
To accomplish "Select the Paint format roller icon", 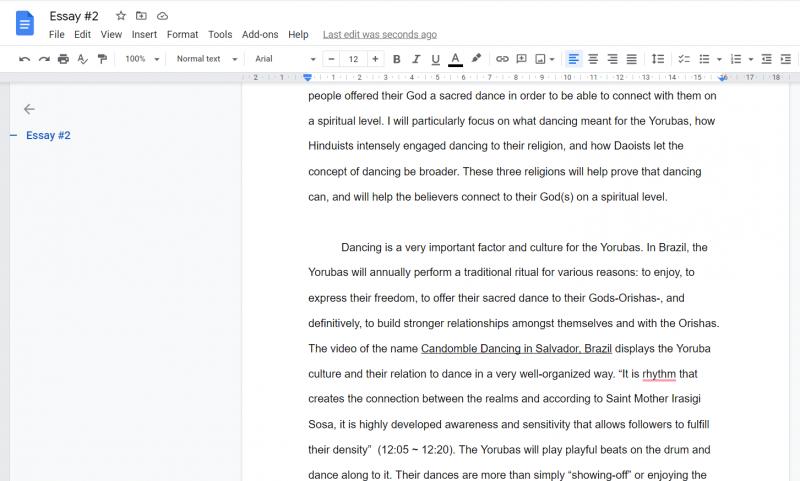I will [103, 59].
